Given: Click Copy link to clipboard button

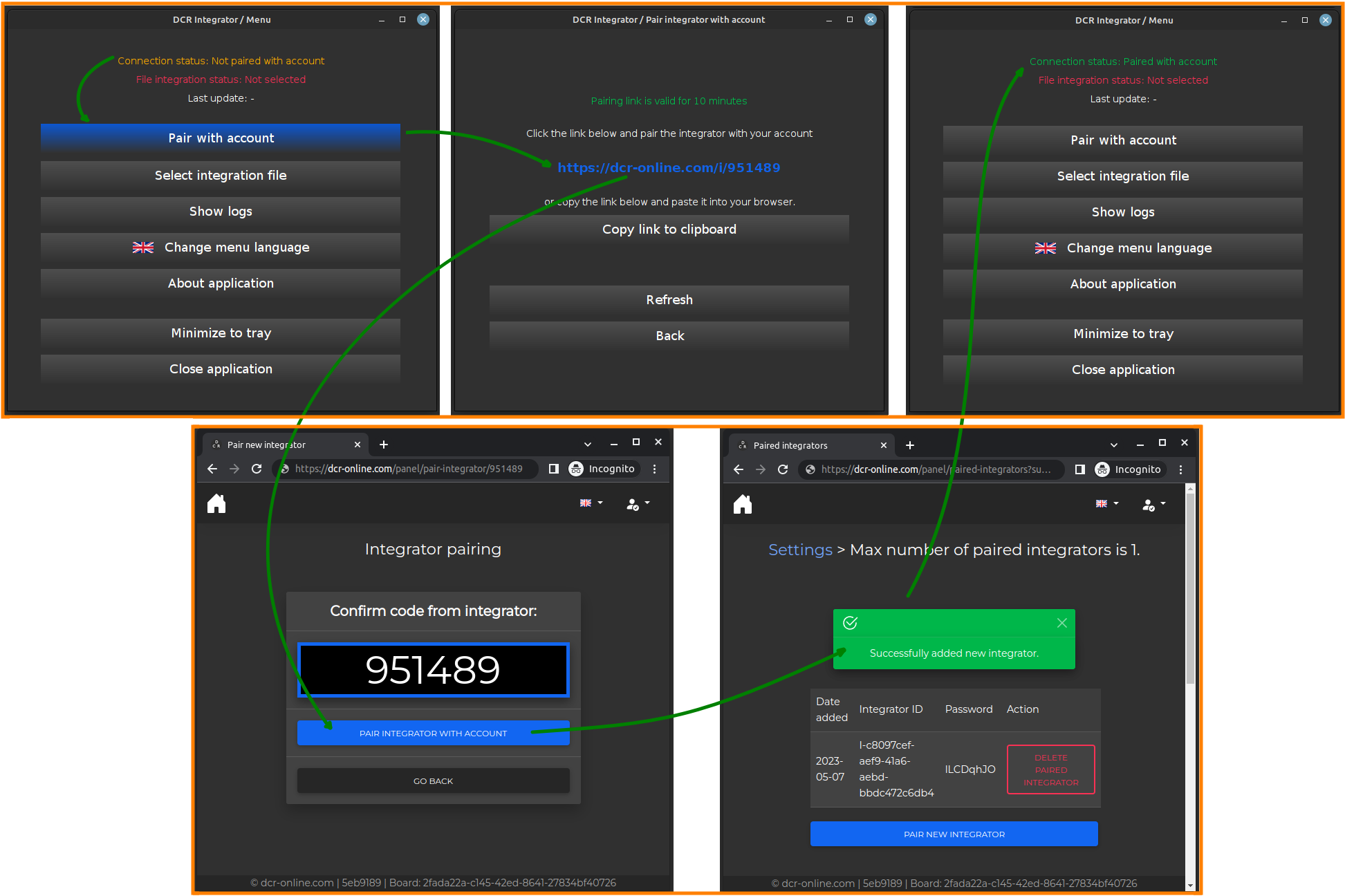Looking at the screenshot, I should click(x=669, y=230).
